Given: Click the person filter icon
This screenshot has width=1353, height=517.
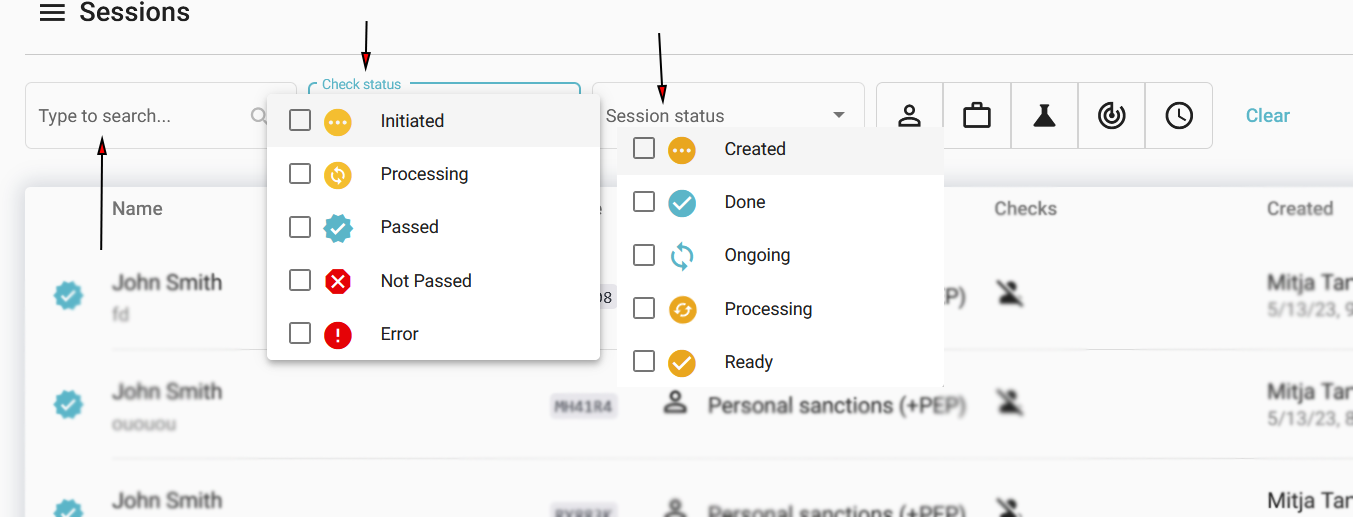Looking at the screenshot, I should point(909,116).
